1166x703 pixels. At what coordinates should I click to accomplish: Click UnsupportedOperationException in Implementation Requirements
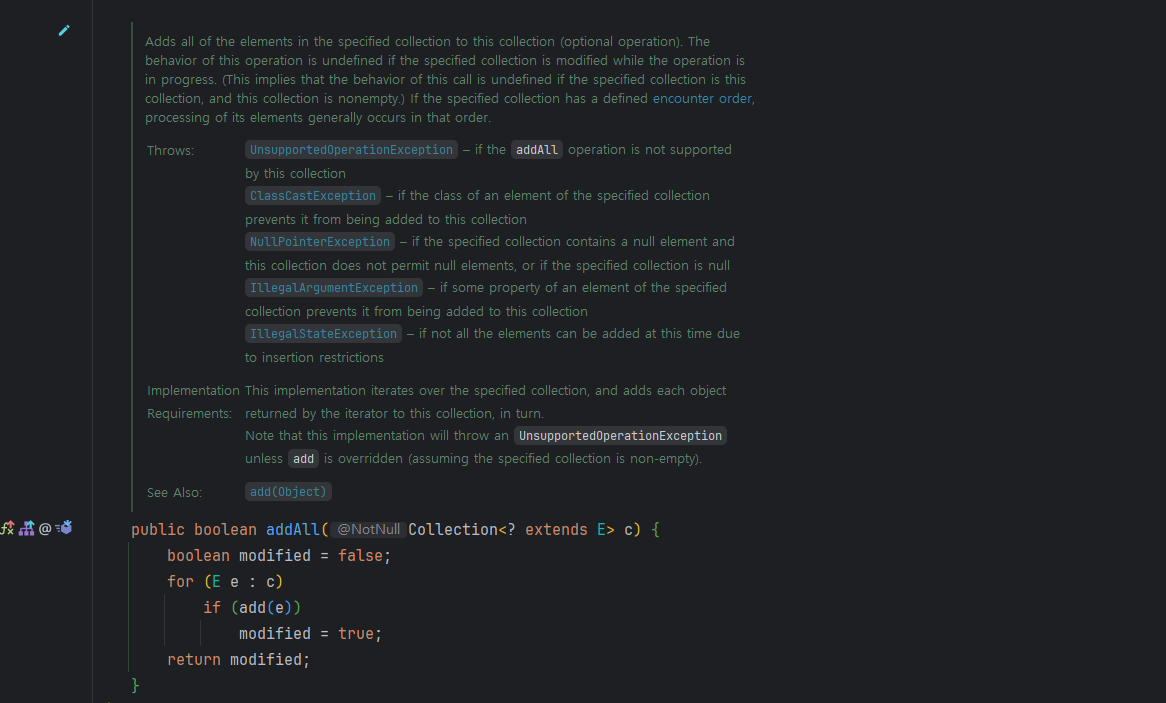pos(620,436)
